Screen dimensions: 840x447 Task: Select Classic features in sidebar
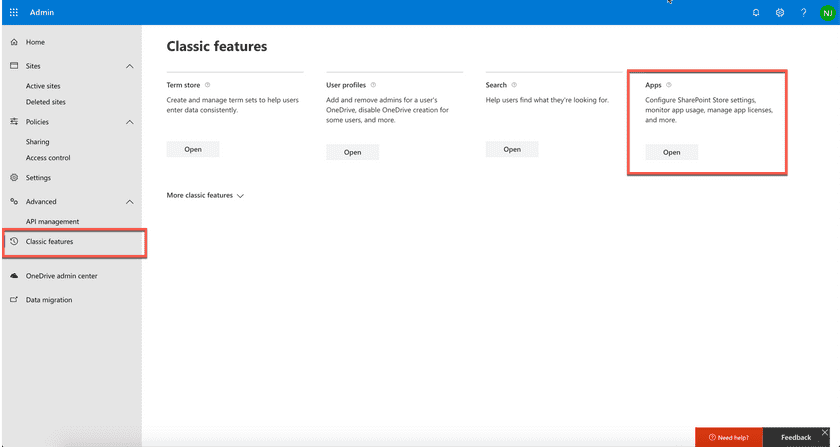[x=49, y=242]
